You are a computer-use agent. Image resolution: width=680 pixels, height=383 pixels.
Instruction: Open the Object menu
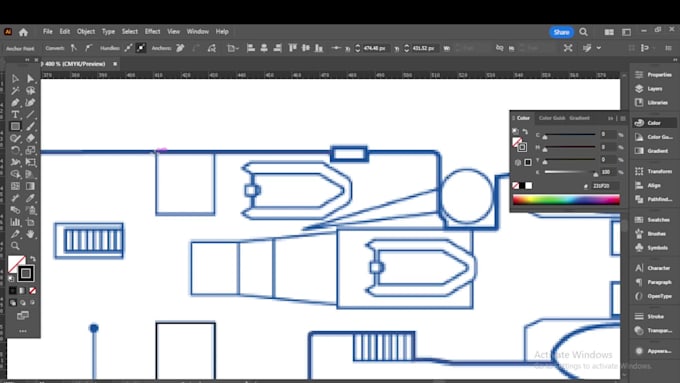click(x=86, y=32)
